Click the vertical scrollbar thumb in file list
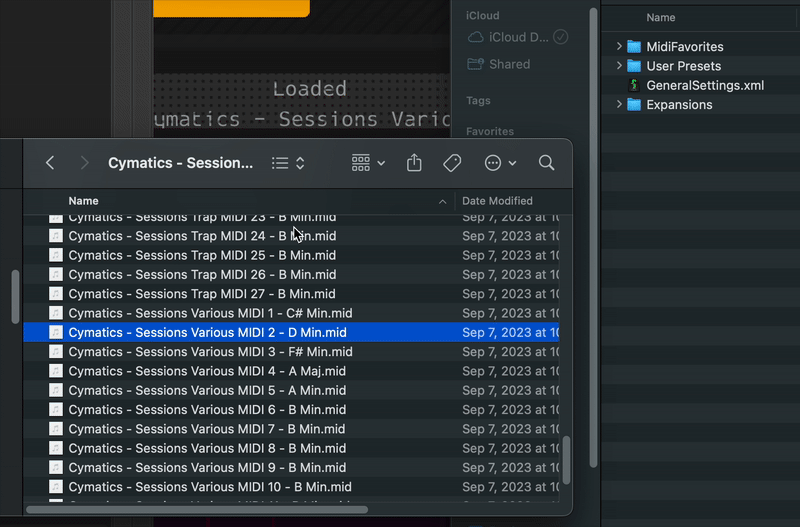The width and height of the screenshot is (800, 527). tap(566, 460)
